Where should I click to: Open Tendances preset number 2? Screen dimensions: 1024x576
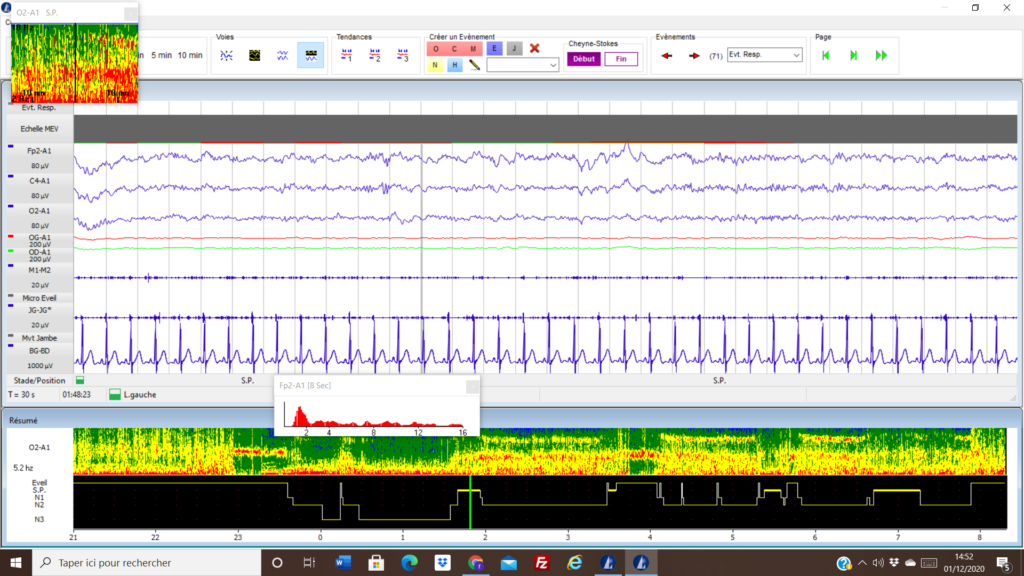(375, 55)
